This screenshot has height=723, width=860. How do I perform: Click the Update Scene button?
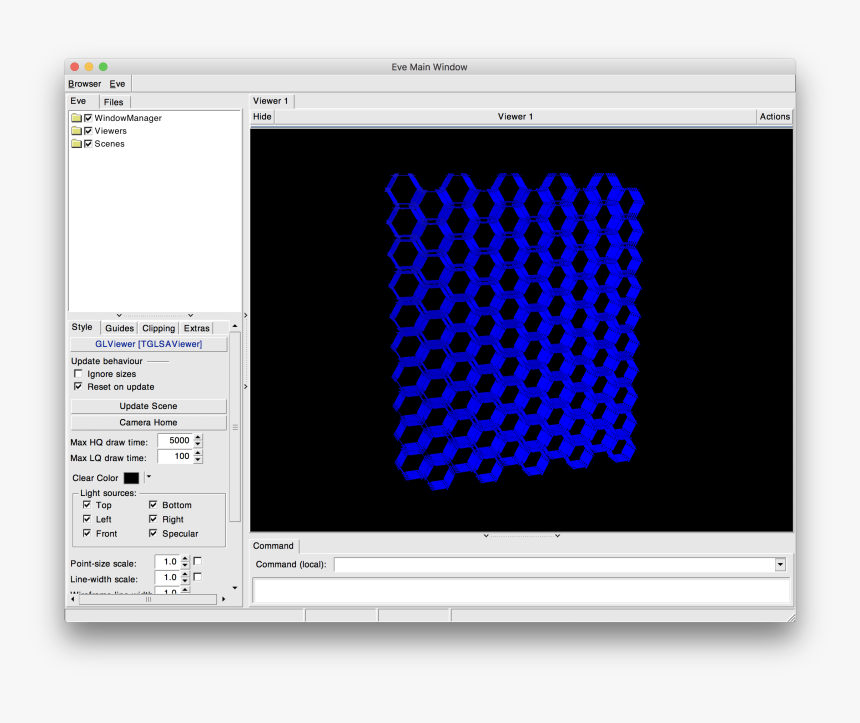click(149, 406)
